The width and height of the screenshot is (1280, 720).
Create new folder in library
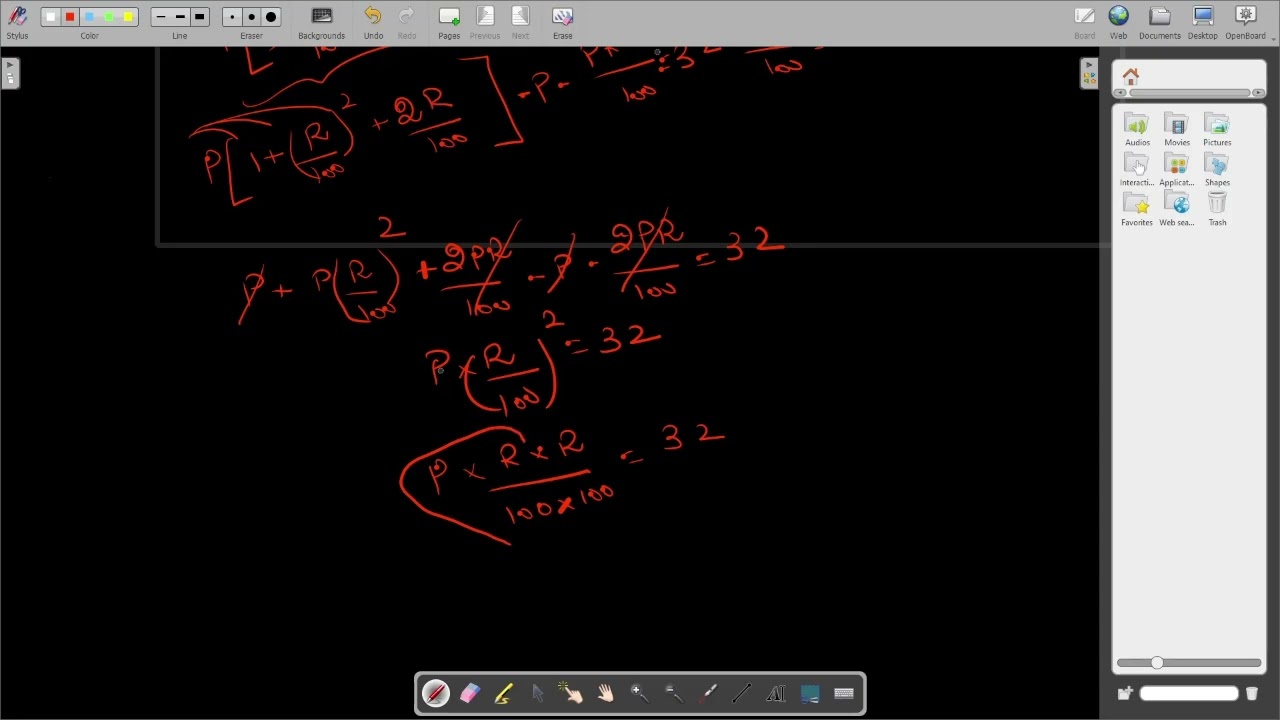tap(1125, 693)
